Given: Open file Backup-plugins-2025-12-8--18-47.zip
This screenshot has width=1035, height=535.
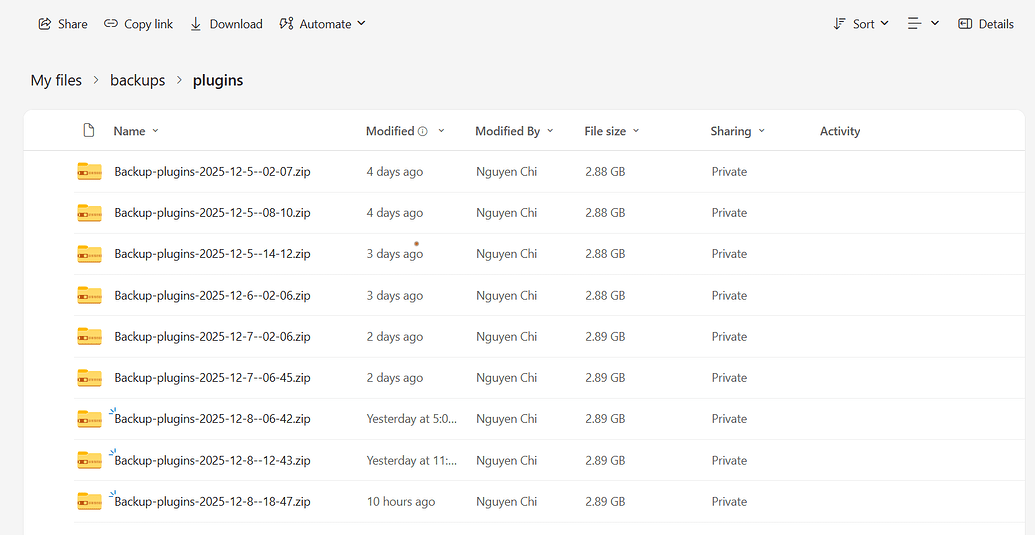Looking at the screenshot, I should click(213, 501).
